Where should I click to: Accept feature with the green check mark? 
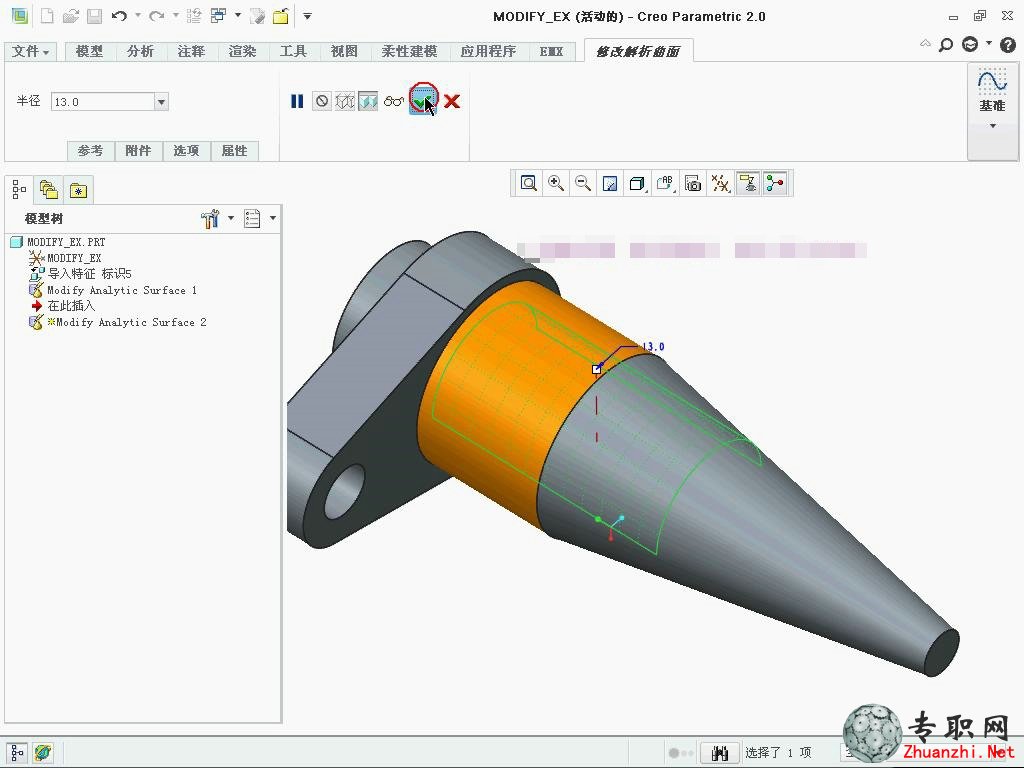coord(422,101)
